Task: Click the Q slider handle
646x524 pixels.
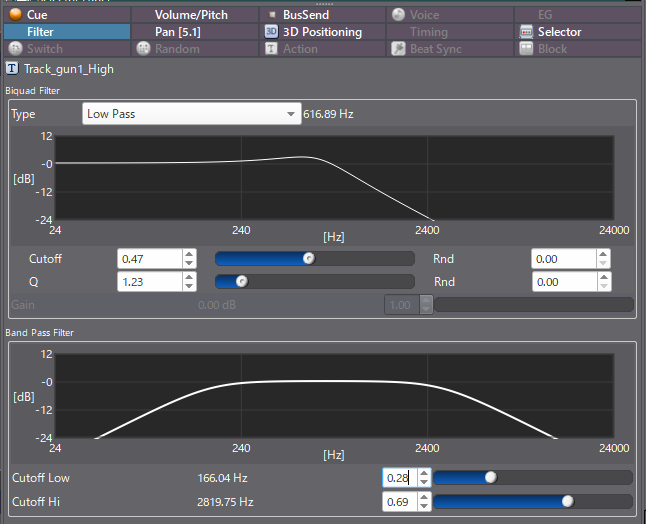Action: tap(242, 281)
